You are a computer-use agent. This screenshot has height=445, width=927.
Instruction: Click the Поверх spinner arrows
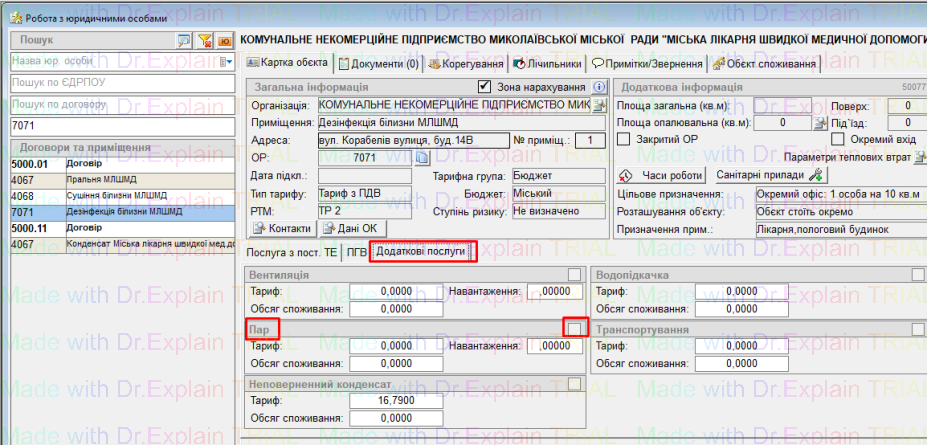(920, 106)
